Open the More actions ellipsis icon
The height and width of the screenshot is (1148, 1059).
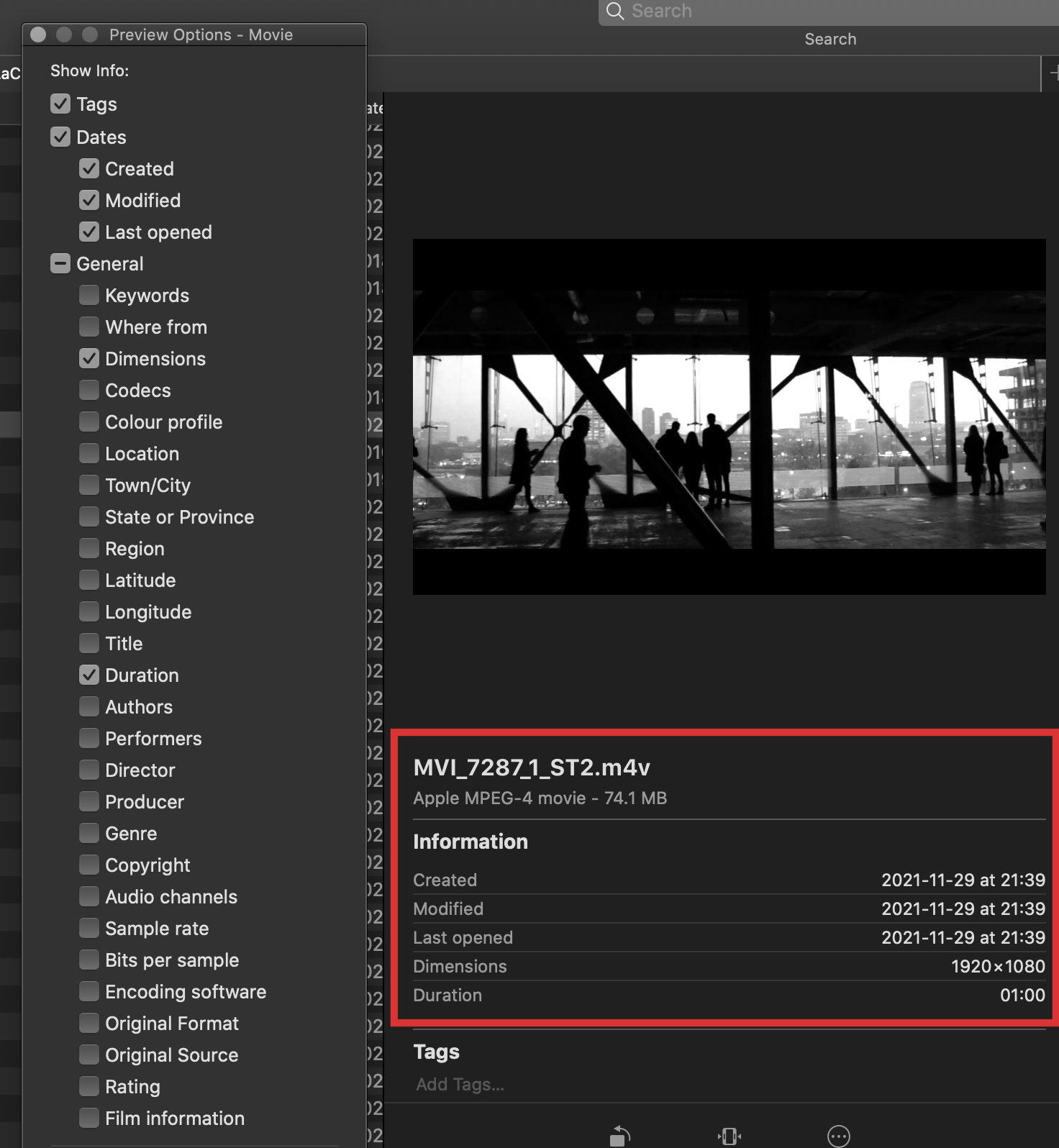coord(839,1136)
